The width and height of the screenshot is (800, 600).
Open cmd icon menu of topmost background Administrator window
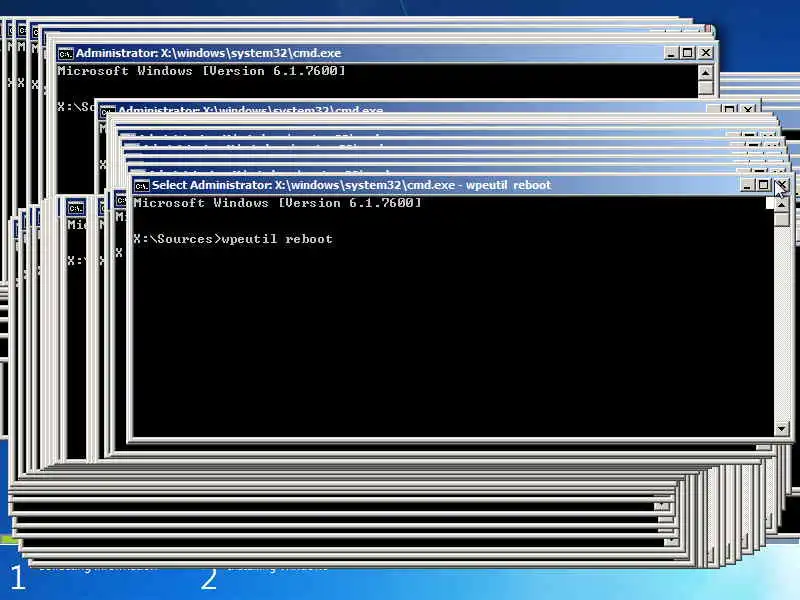(65, 54)
